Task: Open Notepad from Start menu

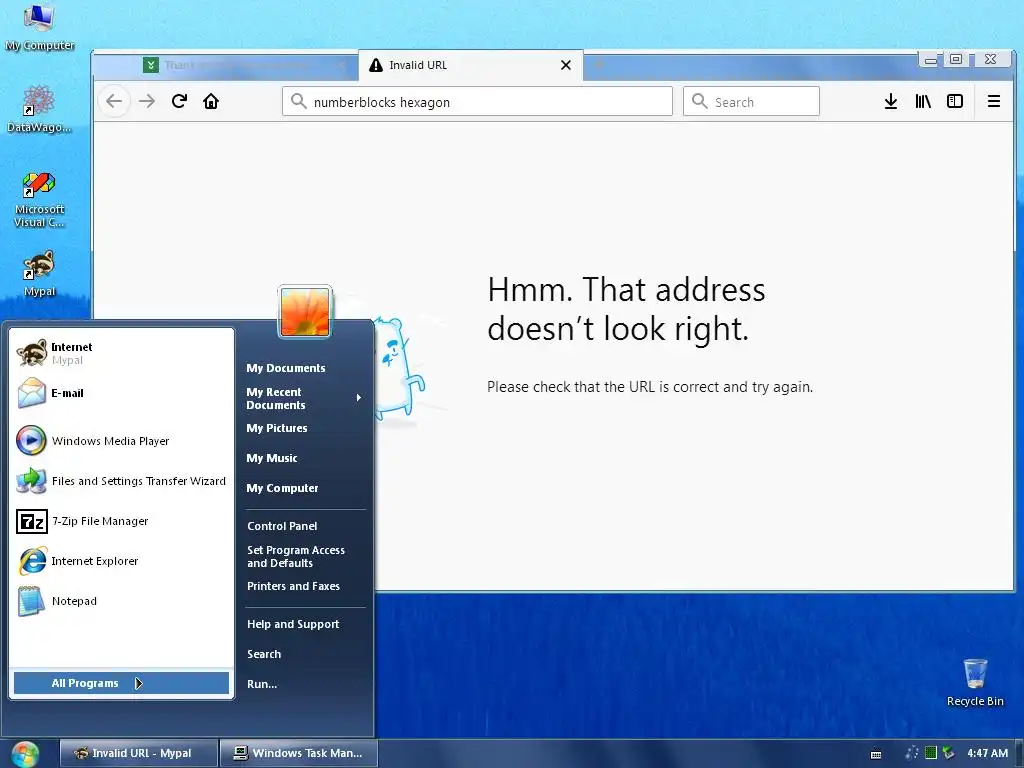Action: click(122, 601)
